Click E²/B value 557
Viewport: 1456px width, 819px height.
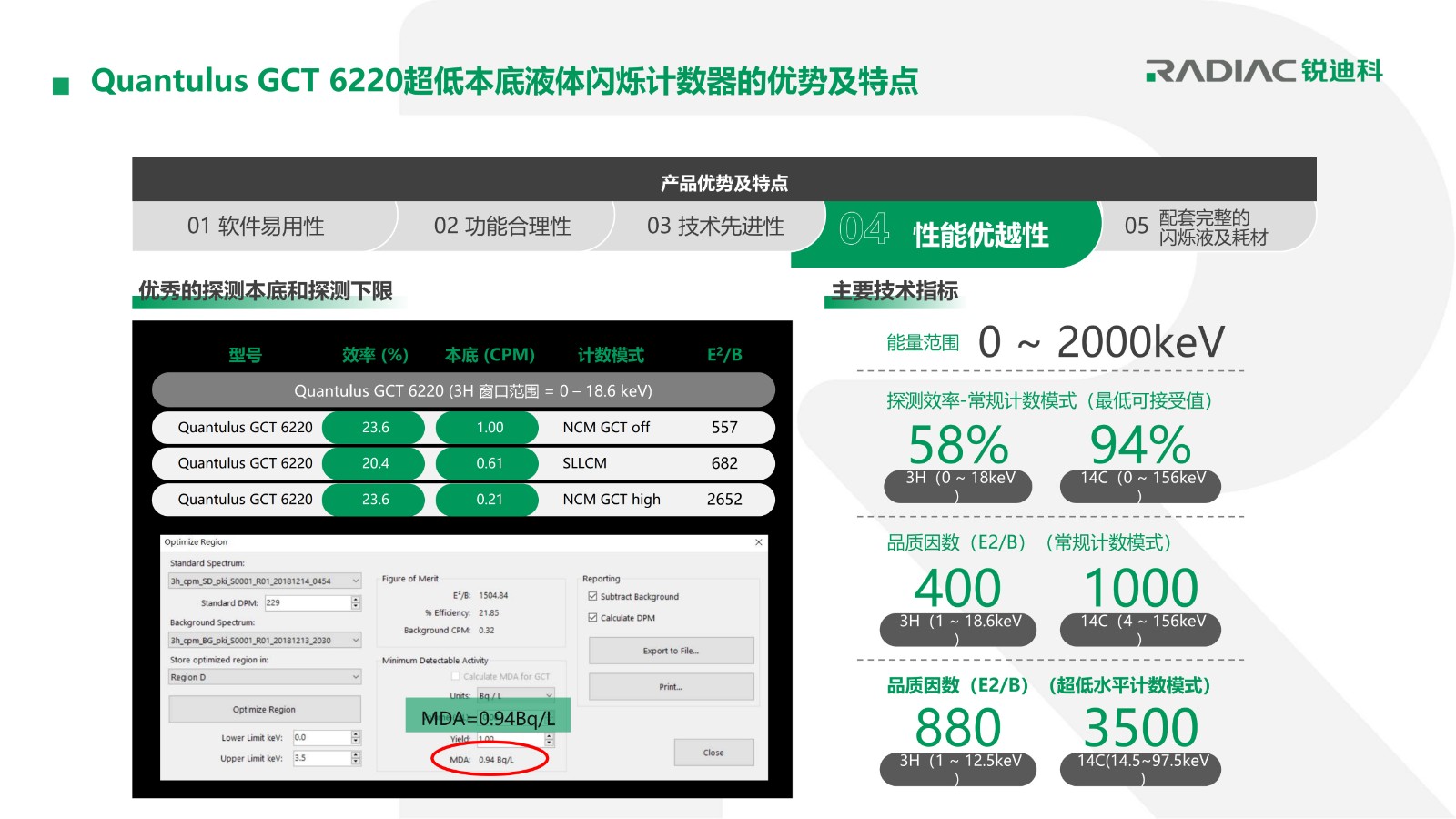(x=724, y=428)
